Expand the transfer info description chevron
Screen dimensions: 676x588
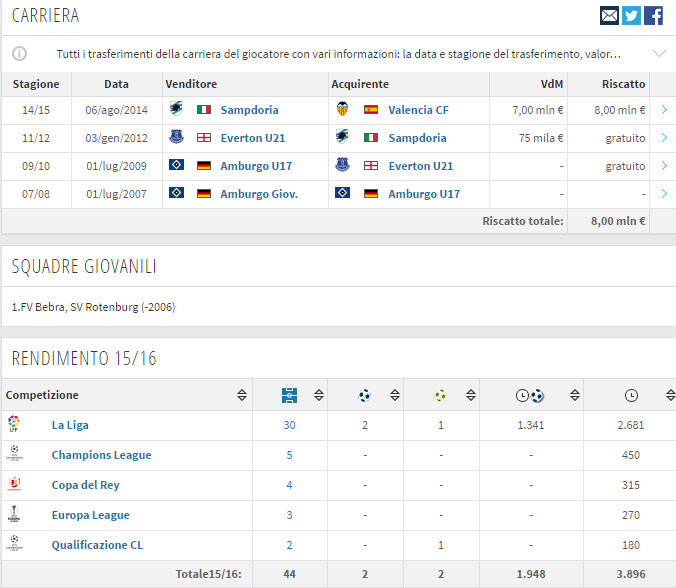coord(658,53)
